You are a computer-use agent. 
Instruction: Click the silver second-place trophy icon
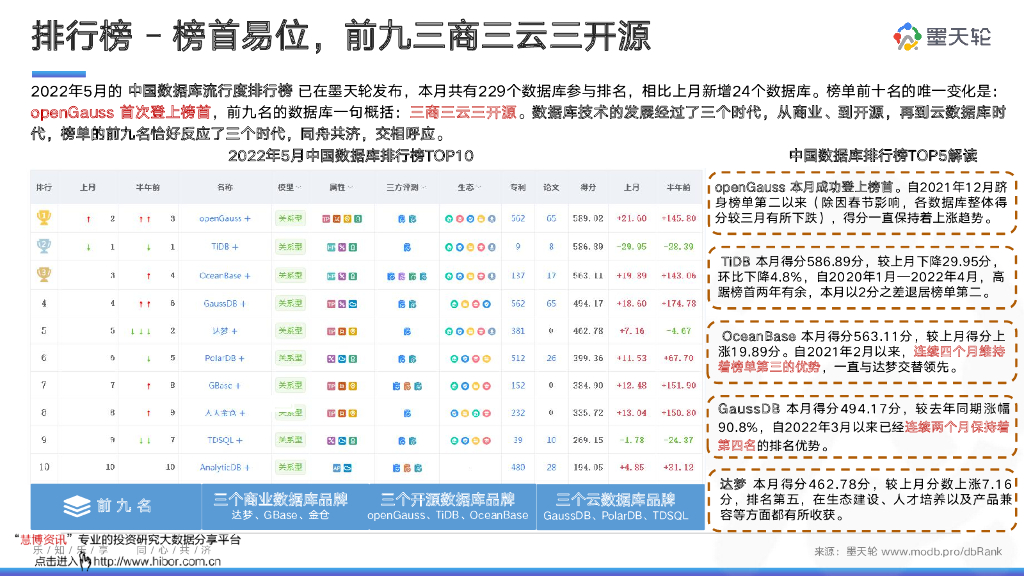pos(44,246)
